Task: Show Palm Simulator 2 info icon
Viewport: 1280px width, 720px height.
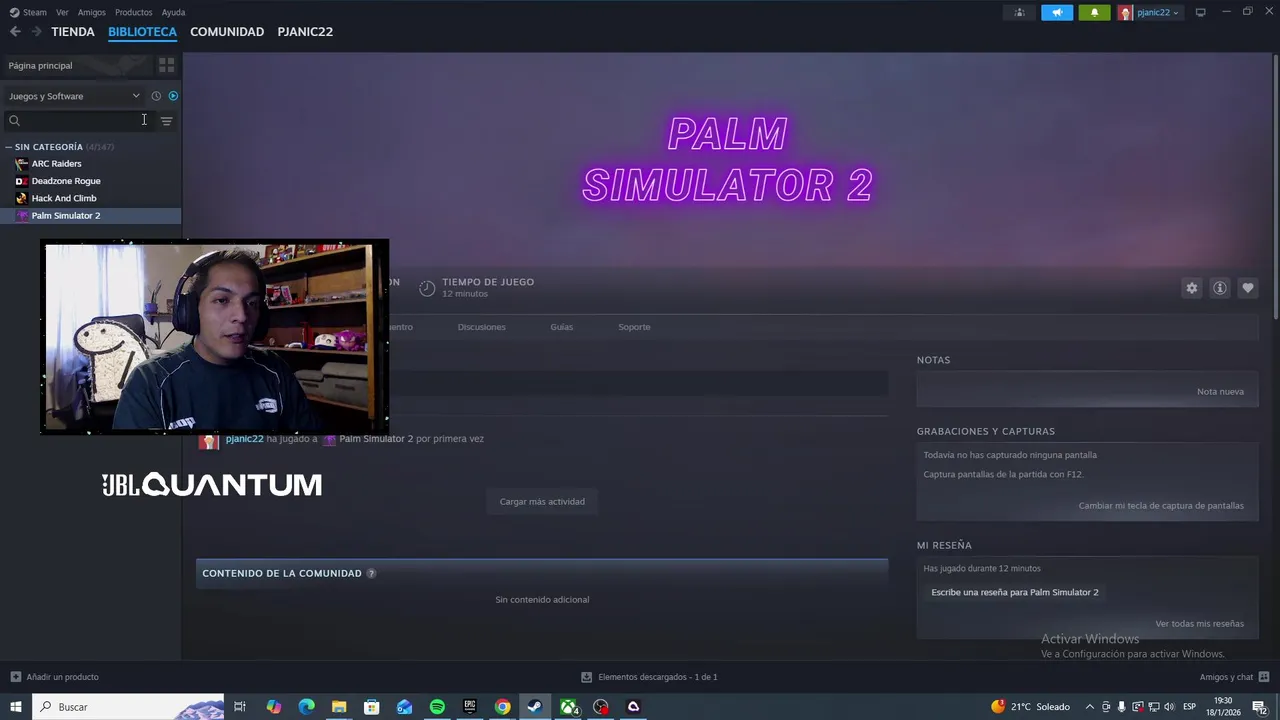Action: (x=1219, y=288)
